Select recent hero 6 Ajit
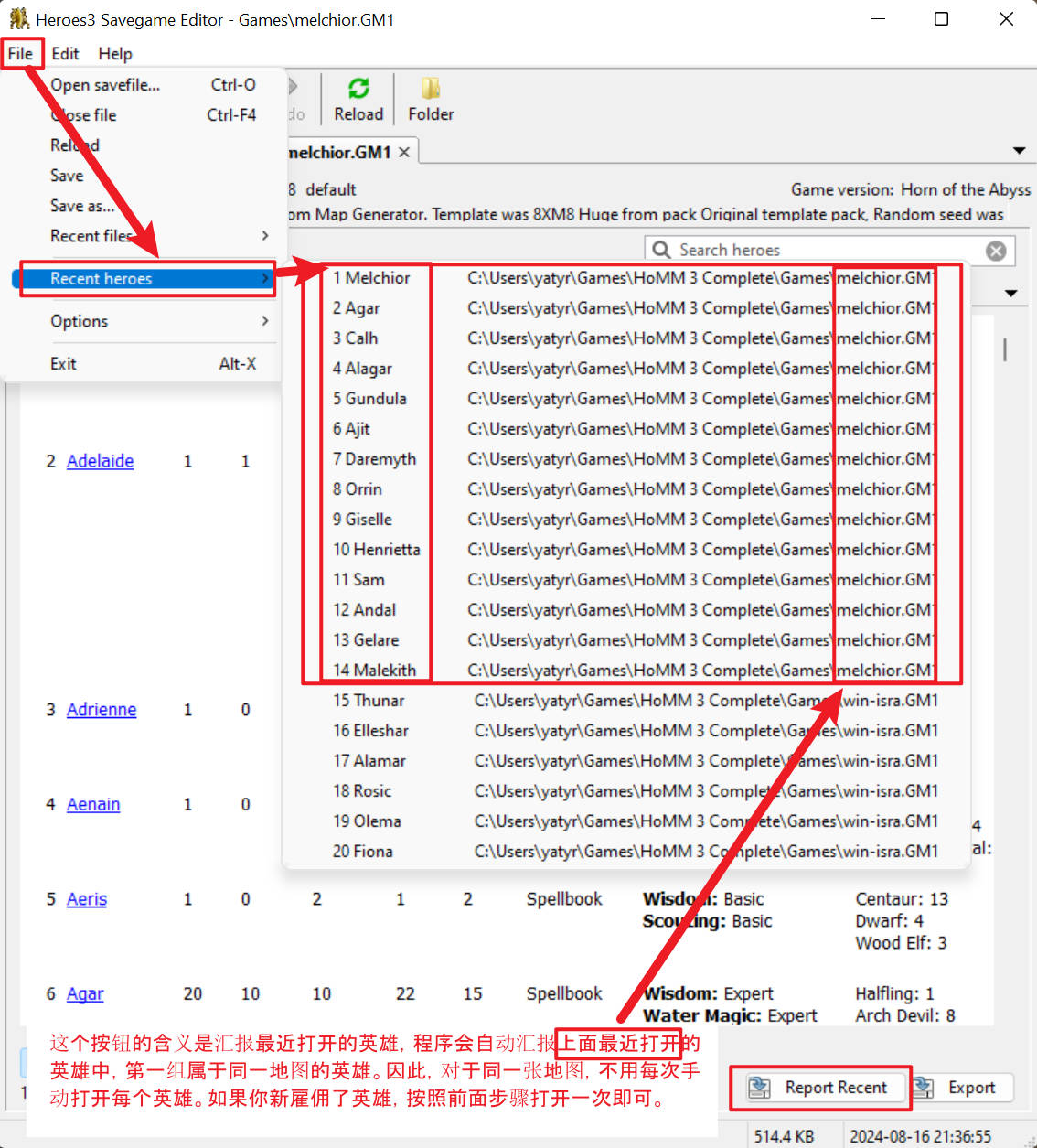The image size is (1037, 1148). pos(625,429)
